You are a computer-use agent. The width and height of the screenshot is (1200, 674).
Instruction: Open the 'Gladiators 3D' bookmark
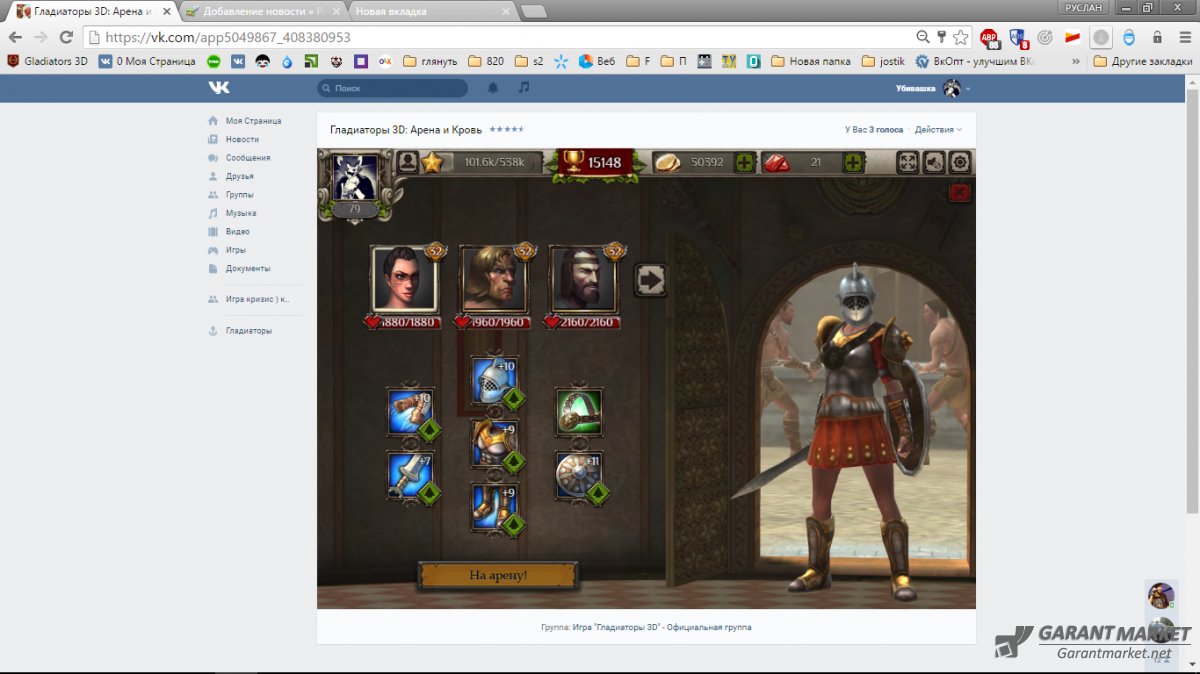click(47, 61)
